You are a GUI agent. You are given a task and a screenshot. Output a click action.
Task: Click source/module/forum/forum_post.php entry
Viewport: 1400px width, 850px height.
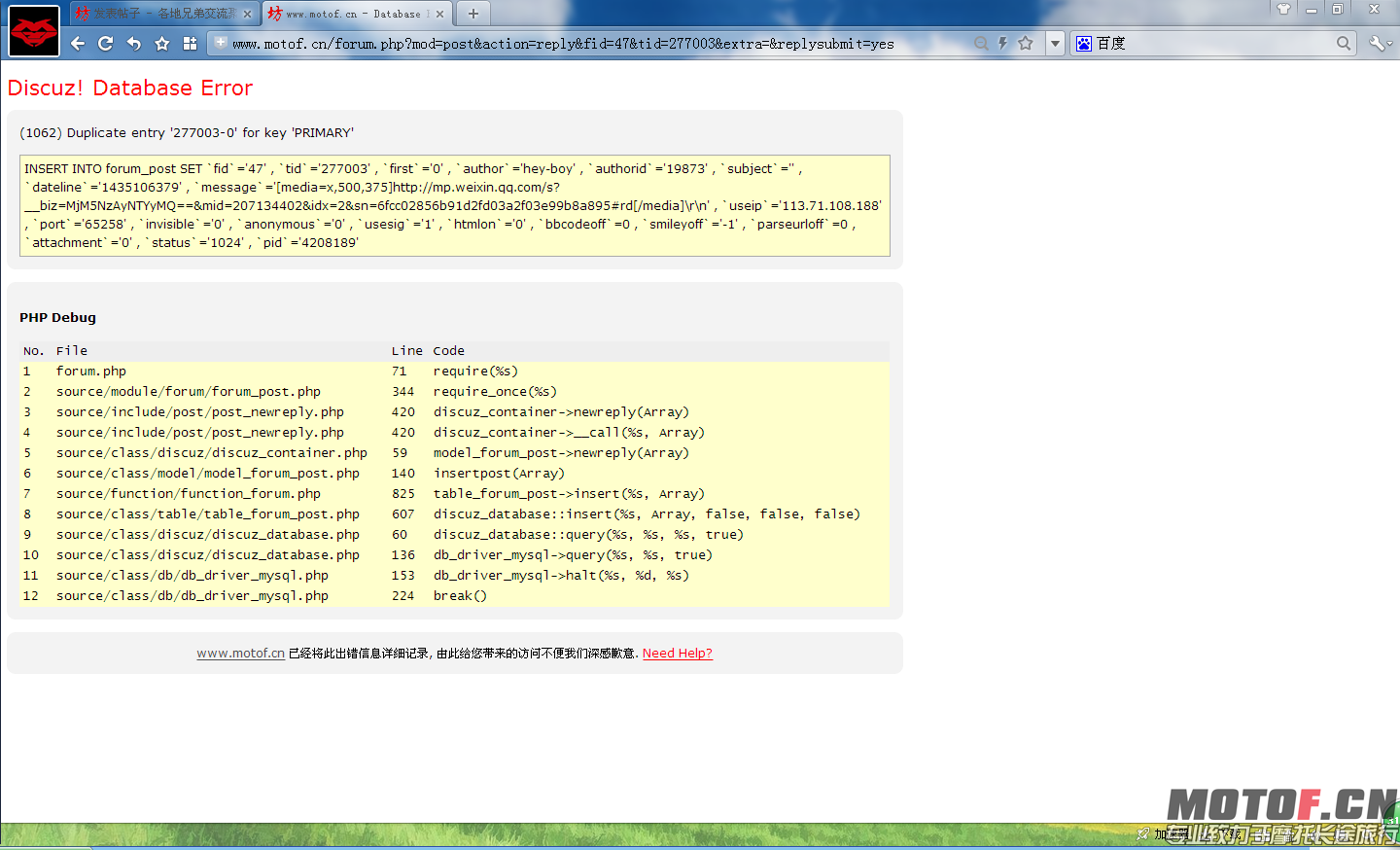point(189,392)
